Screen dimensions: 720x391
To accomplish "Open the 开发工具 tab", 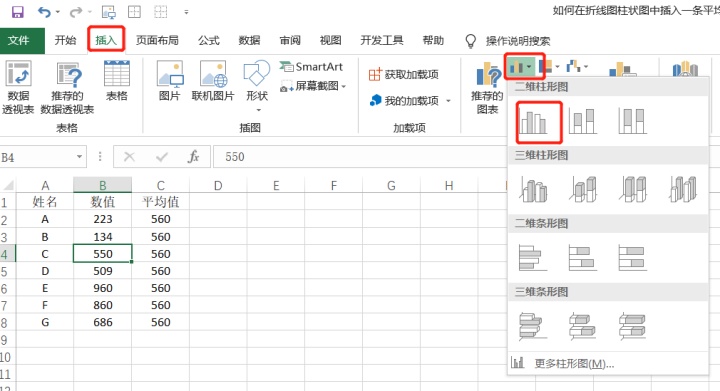I will tap(382, 40).
